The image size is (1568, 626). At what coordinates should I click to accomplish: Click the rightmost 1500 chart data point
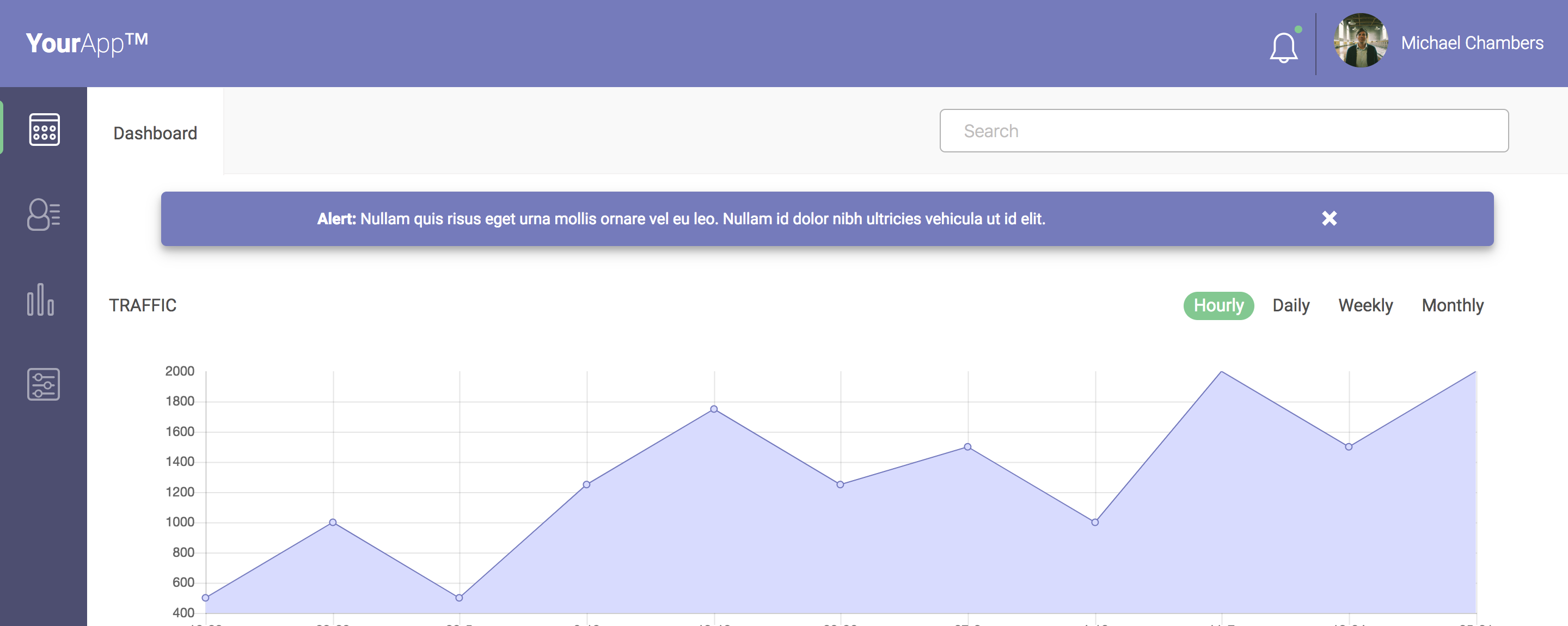(x=1349, y=447)
